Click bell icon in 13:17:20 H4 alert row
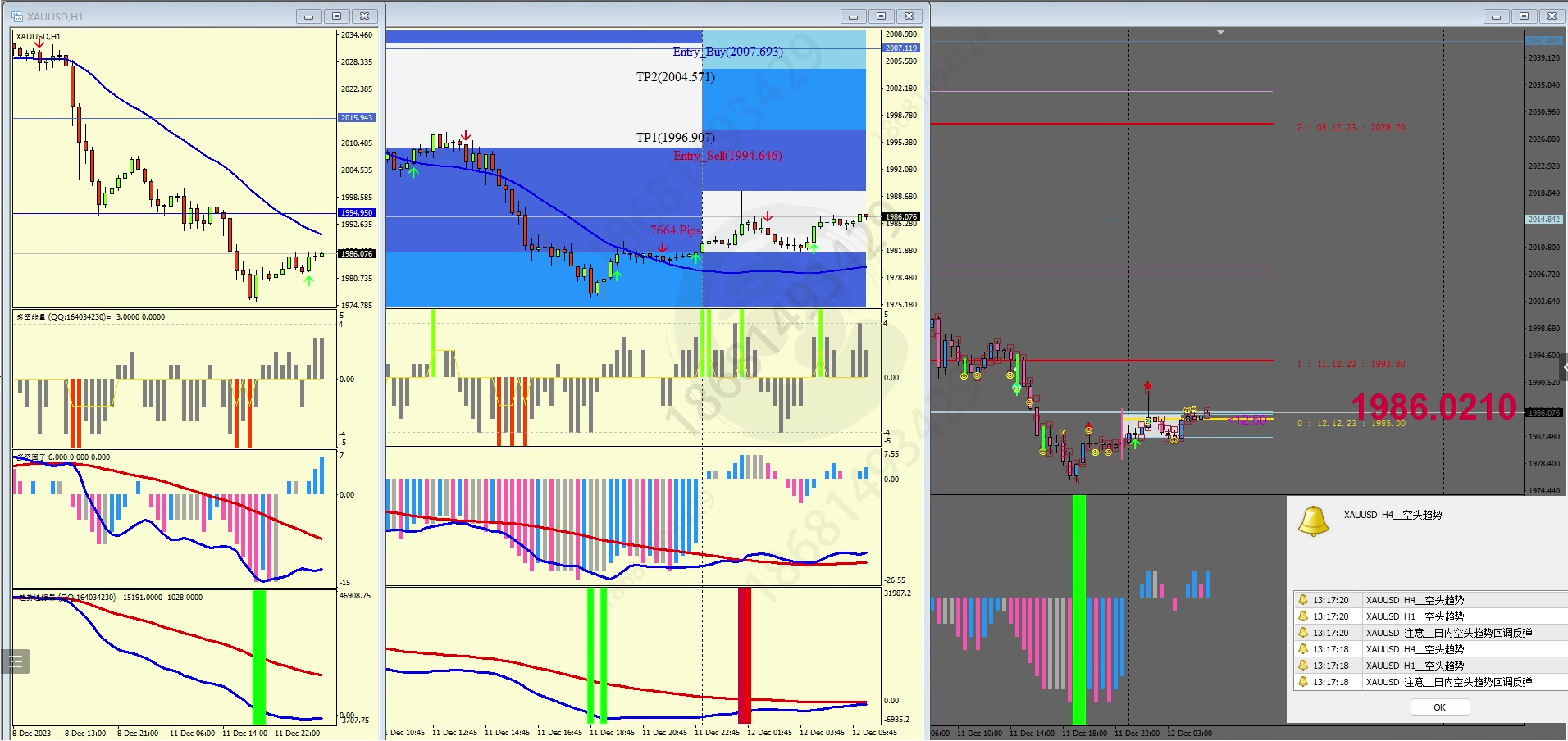Screen dimensions: 1568x741 point(1303,600)
